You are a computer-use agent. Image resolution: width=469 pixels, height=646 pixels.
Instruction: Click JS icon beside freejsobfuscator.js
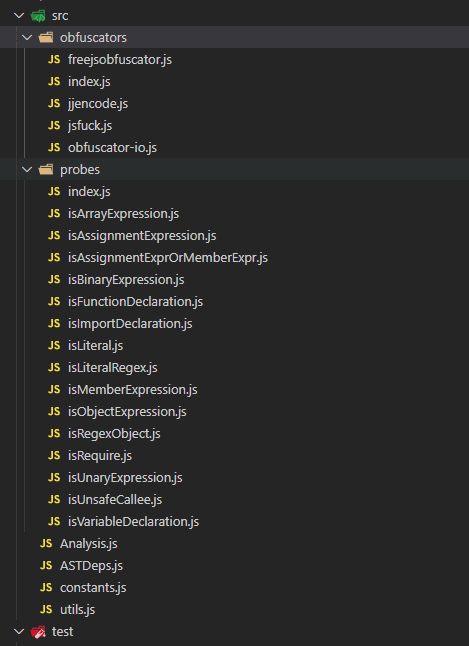[x=54, y=59]
